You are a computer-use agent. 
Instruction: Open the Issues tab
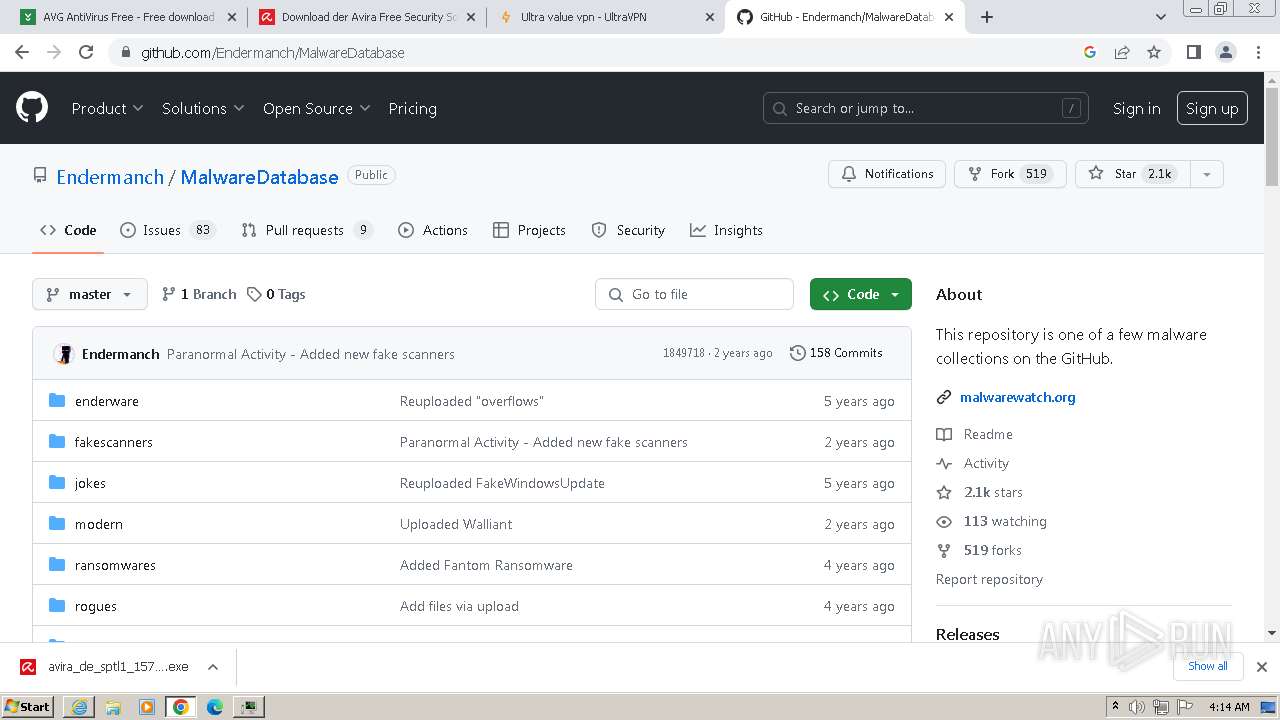click(168, 230)
